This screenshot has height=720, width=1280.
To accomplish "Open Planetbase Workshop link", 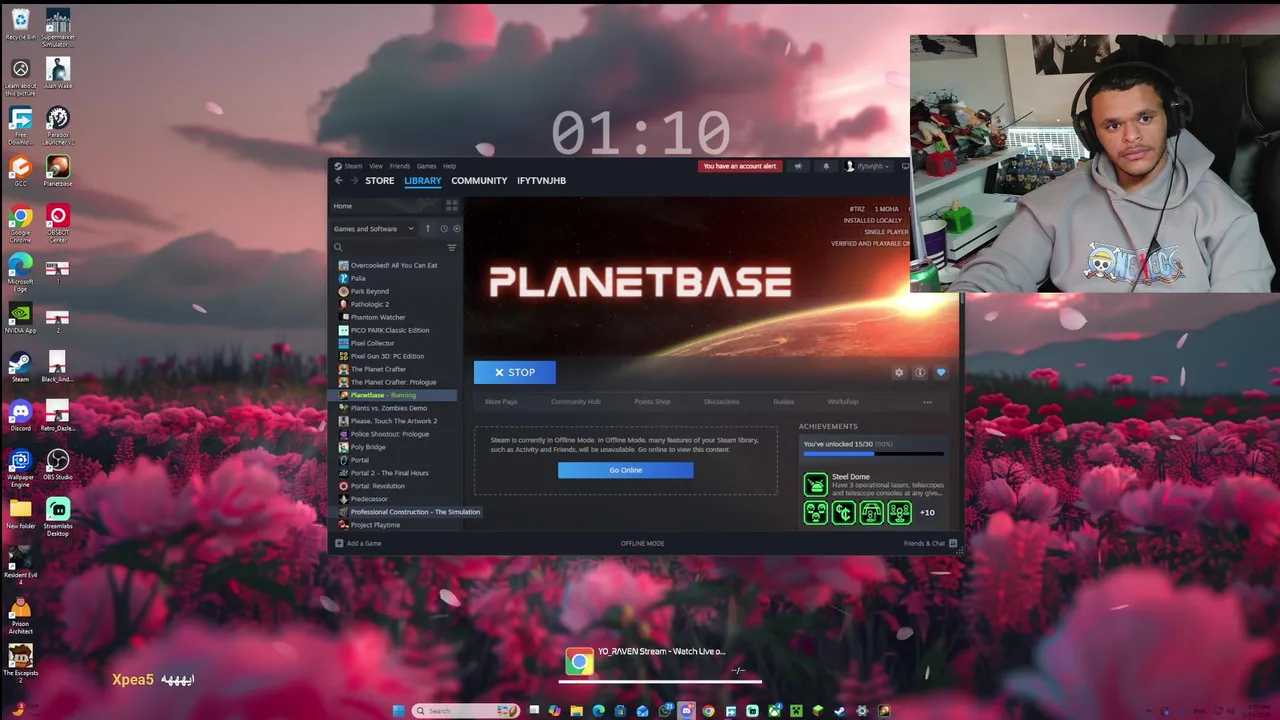I will (x=843, y=402).
